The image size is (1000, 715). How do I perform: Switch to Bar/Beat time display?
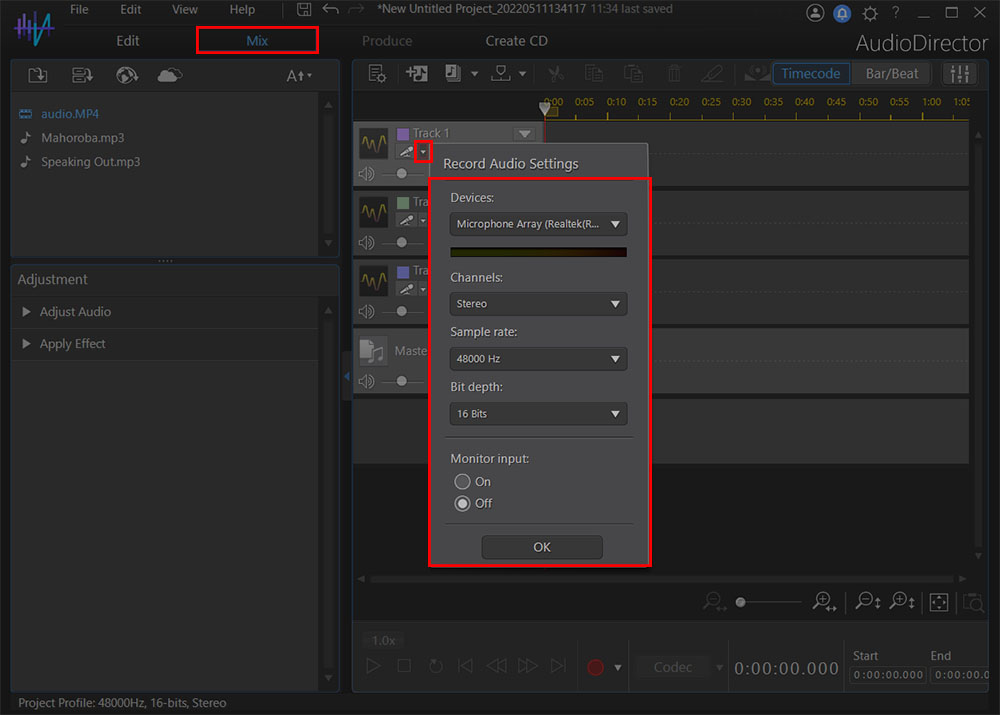tap(891, 73)
